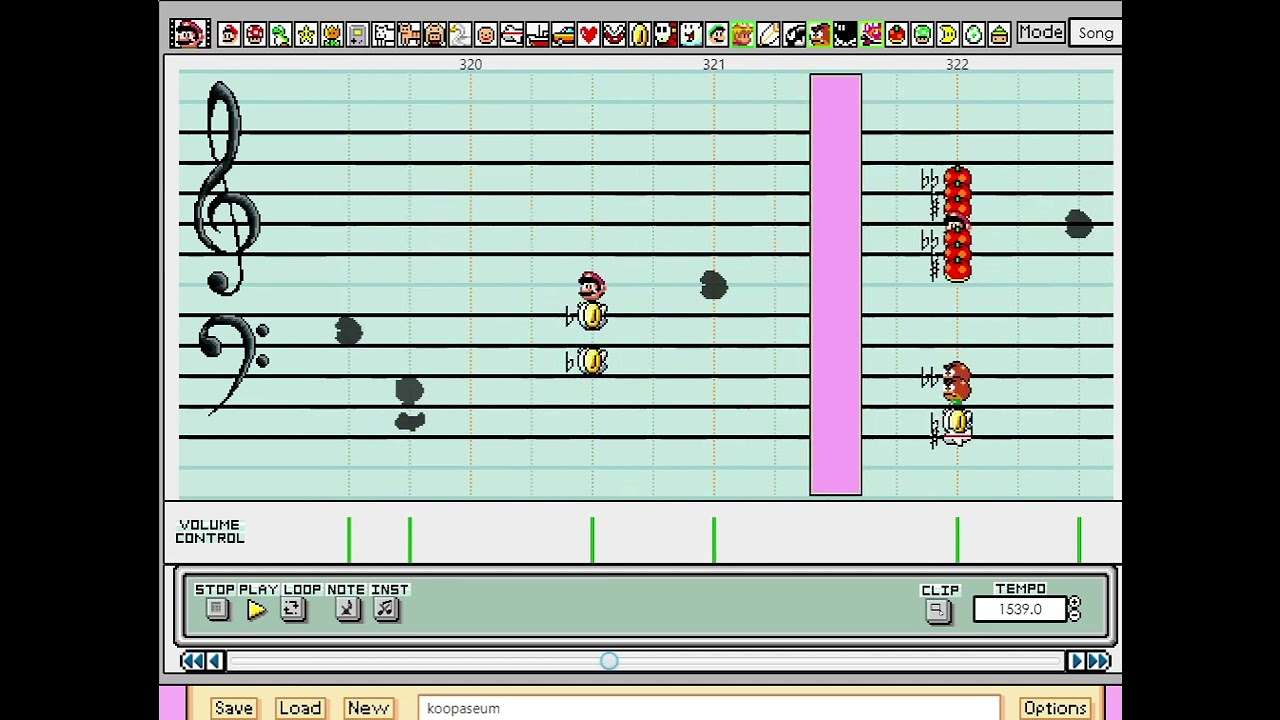Select the Feather instrument
1280x720 pixels.
[767, 35]
